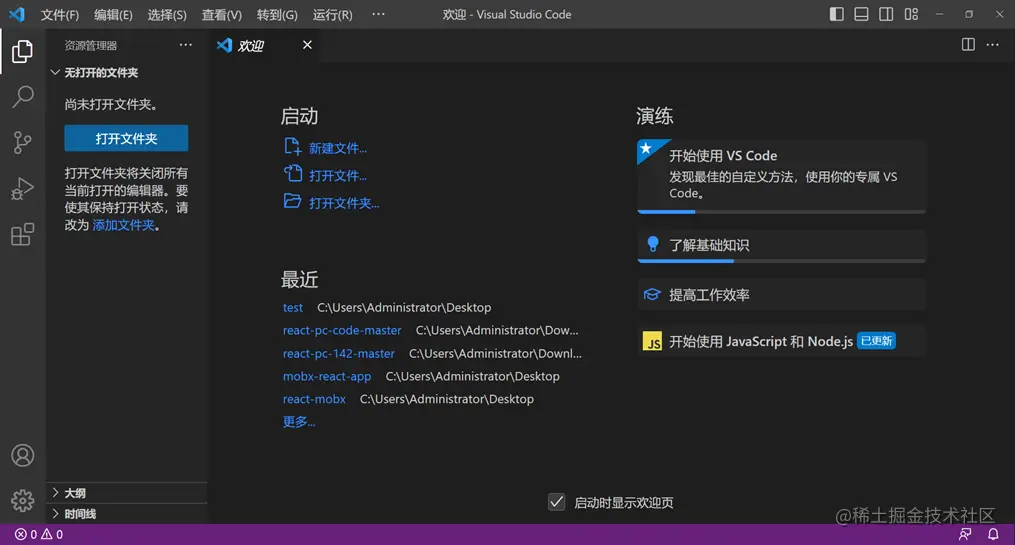Open notifications bell in status bar

(x=993, y=534)
